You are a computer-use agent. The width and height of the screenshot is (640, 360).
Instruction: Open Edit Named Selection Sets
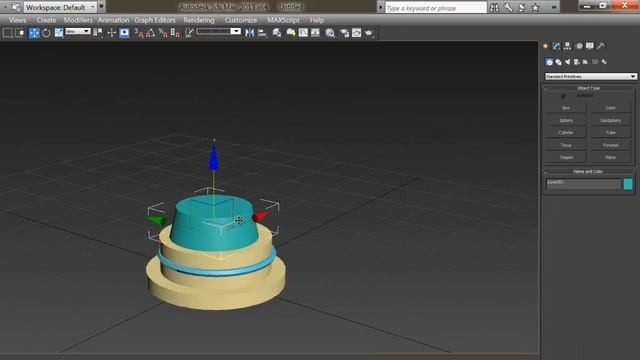tap(189, 33)
